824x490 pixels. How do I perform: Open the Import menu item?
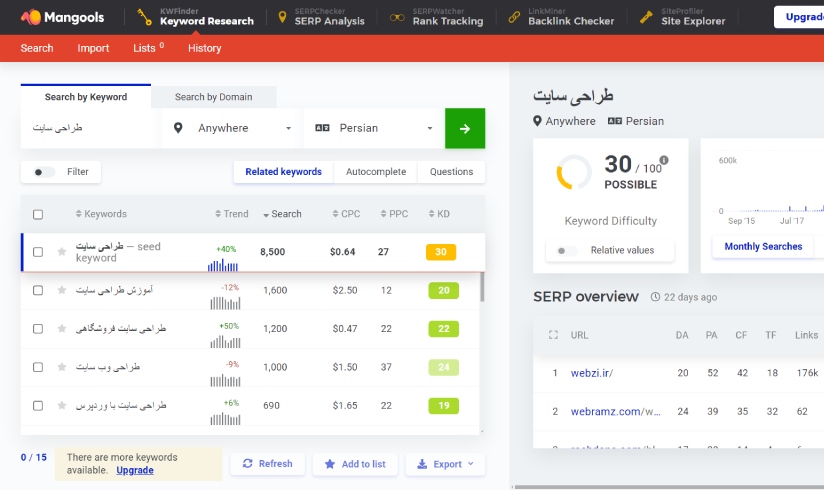(x=93, y=48)
